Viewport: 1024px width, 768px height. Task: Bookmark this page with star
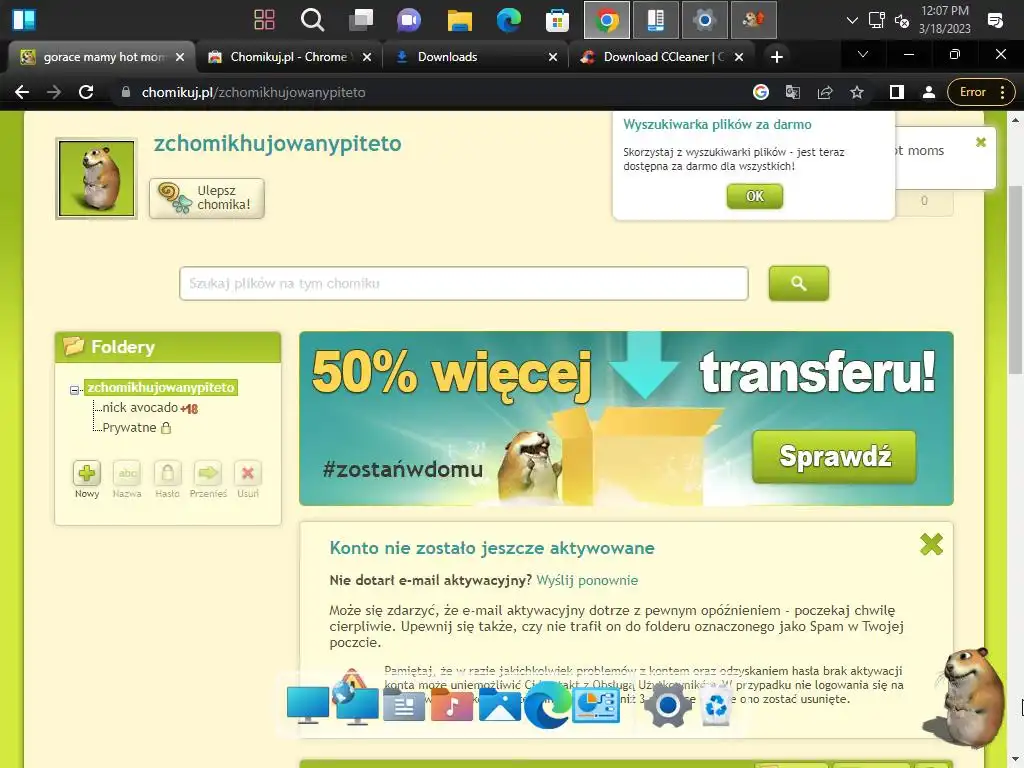point(857,92)
